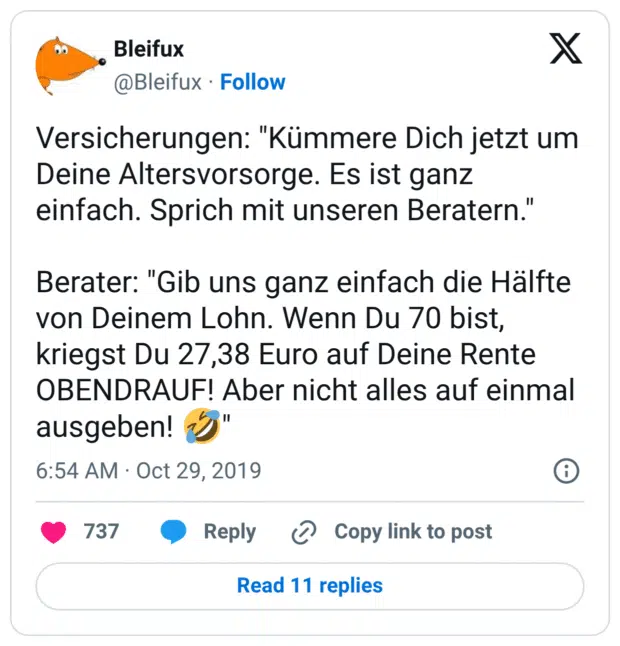620x646 pixels.
Task: Click the chain link copy icon
Action: pos(303,533)
